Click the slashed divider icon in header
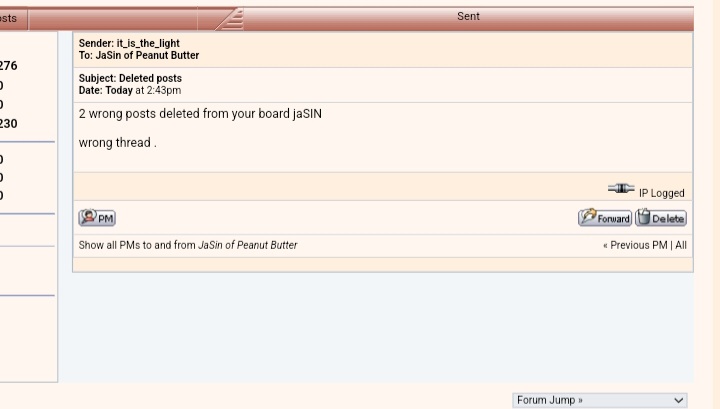This screenshot has width=720, height=409. pyautogui.click(x=231, y=17)
